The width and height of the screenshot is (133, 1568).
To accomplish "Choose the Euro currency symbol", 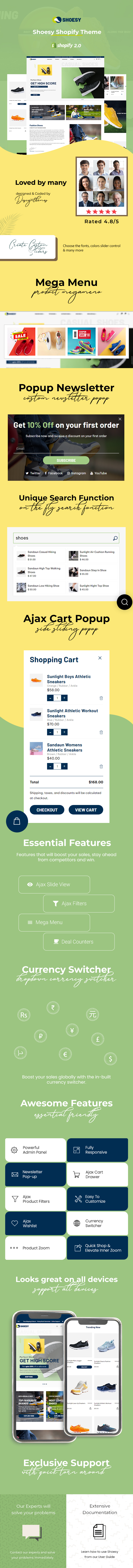I will pyautogui.click(x=65, y=1054).
